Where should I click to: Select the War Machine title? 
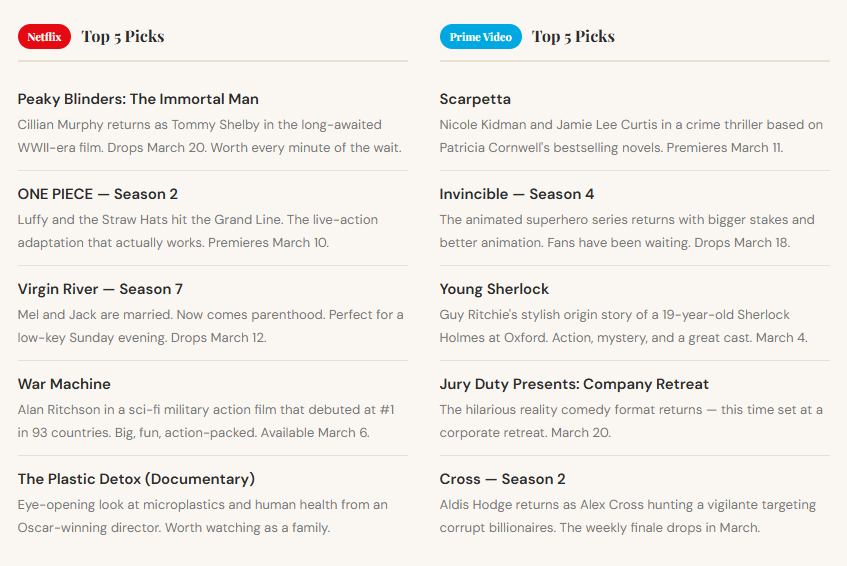pos(64,384)
